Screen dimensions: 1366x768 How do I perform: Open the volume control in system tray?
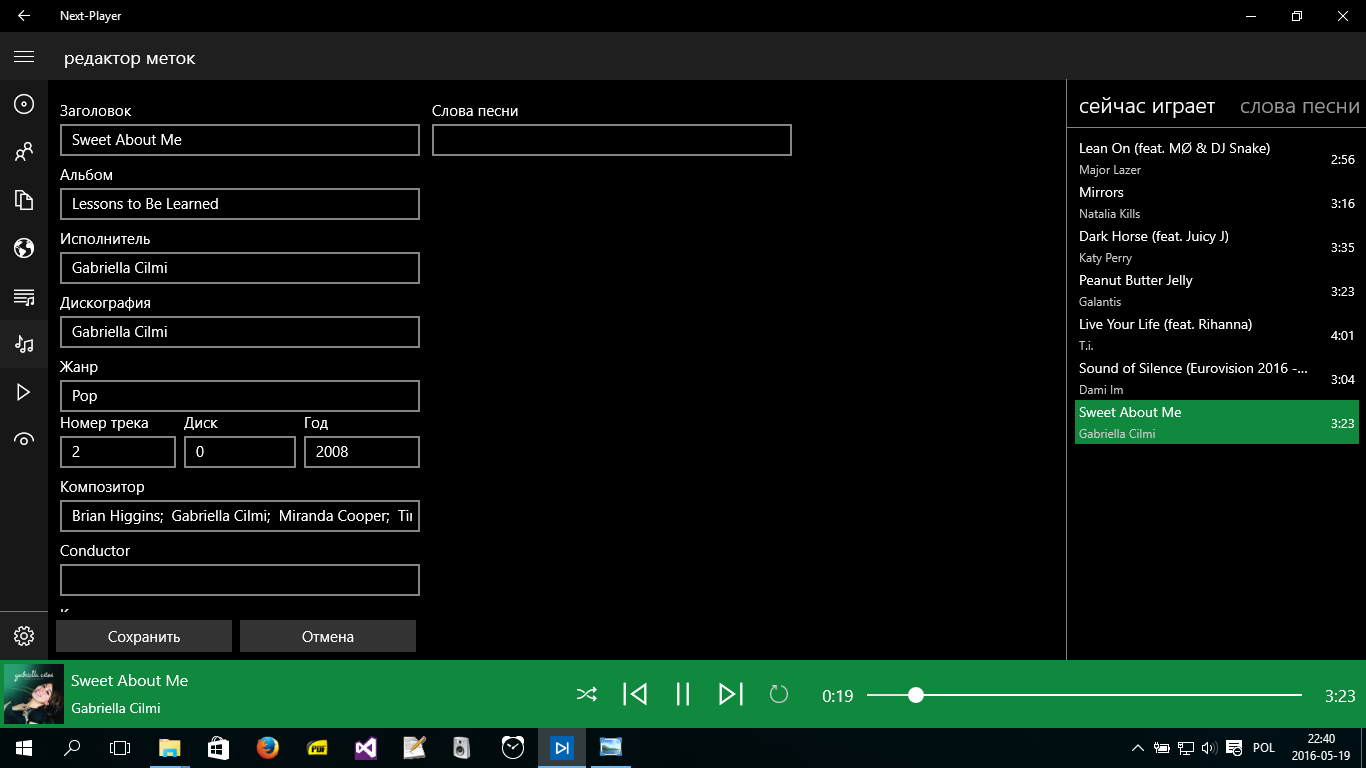point(1209,747)
